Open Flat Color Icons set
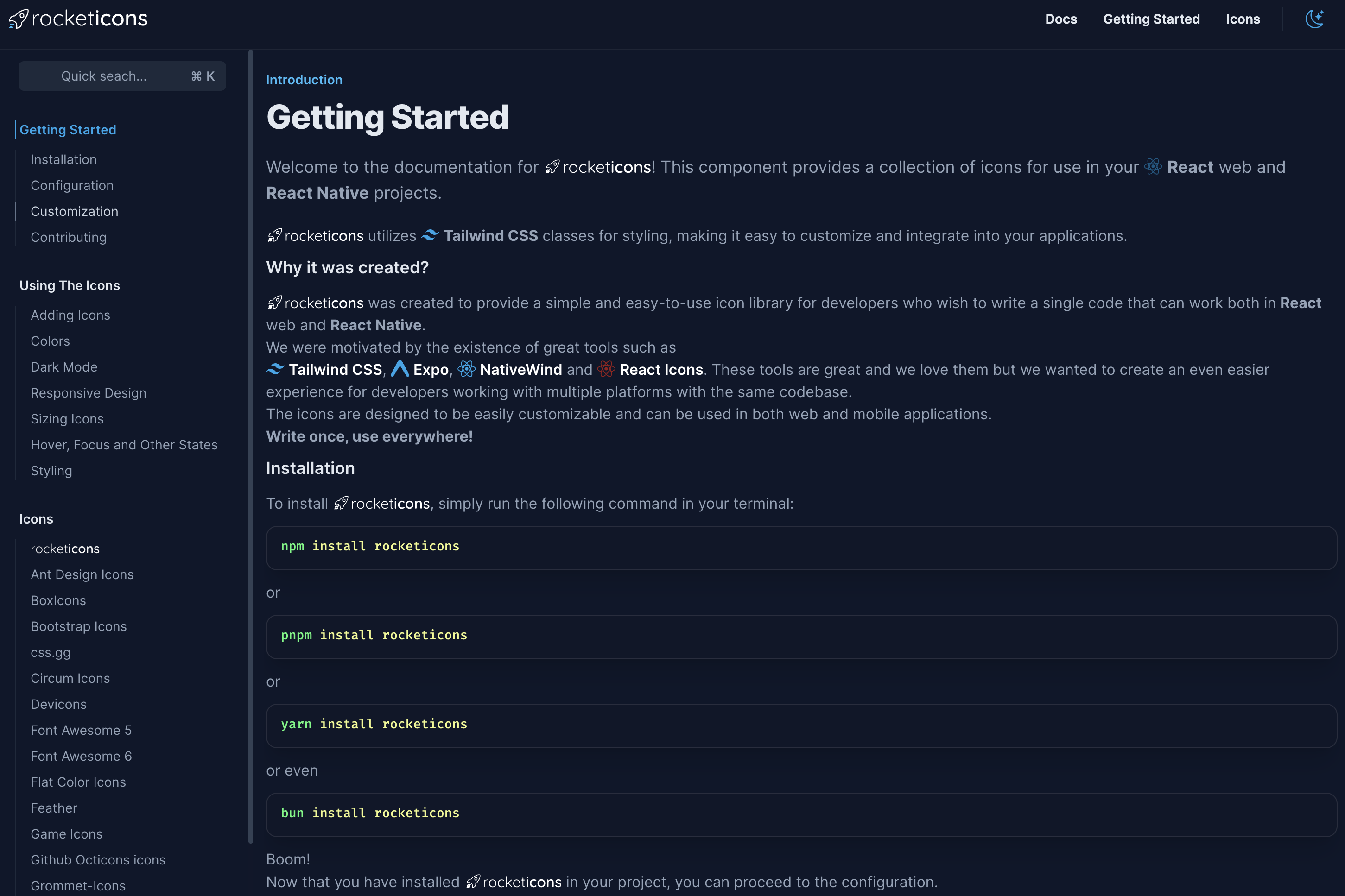Screen dimensions: 1345x896 point(78,782)
